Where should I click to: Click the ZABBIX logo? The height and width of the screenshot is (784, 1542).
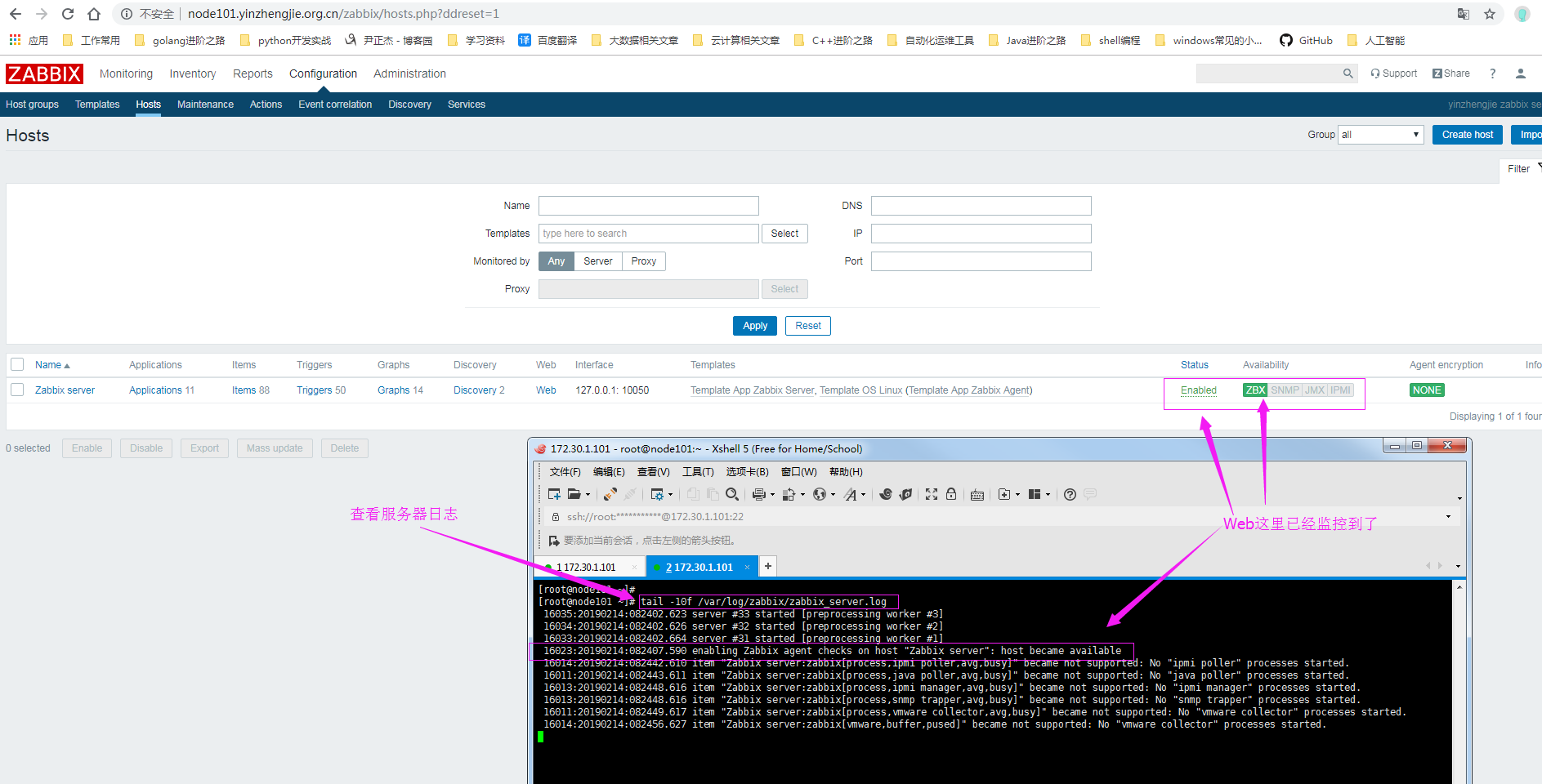tap(44, 73)
